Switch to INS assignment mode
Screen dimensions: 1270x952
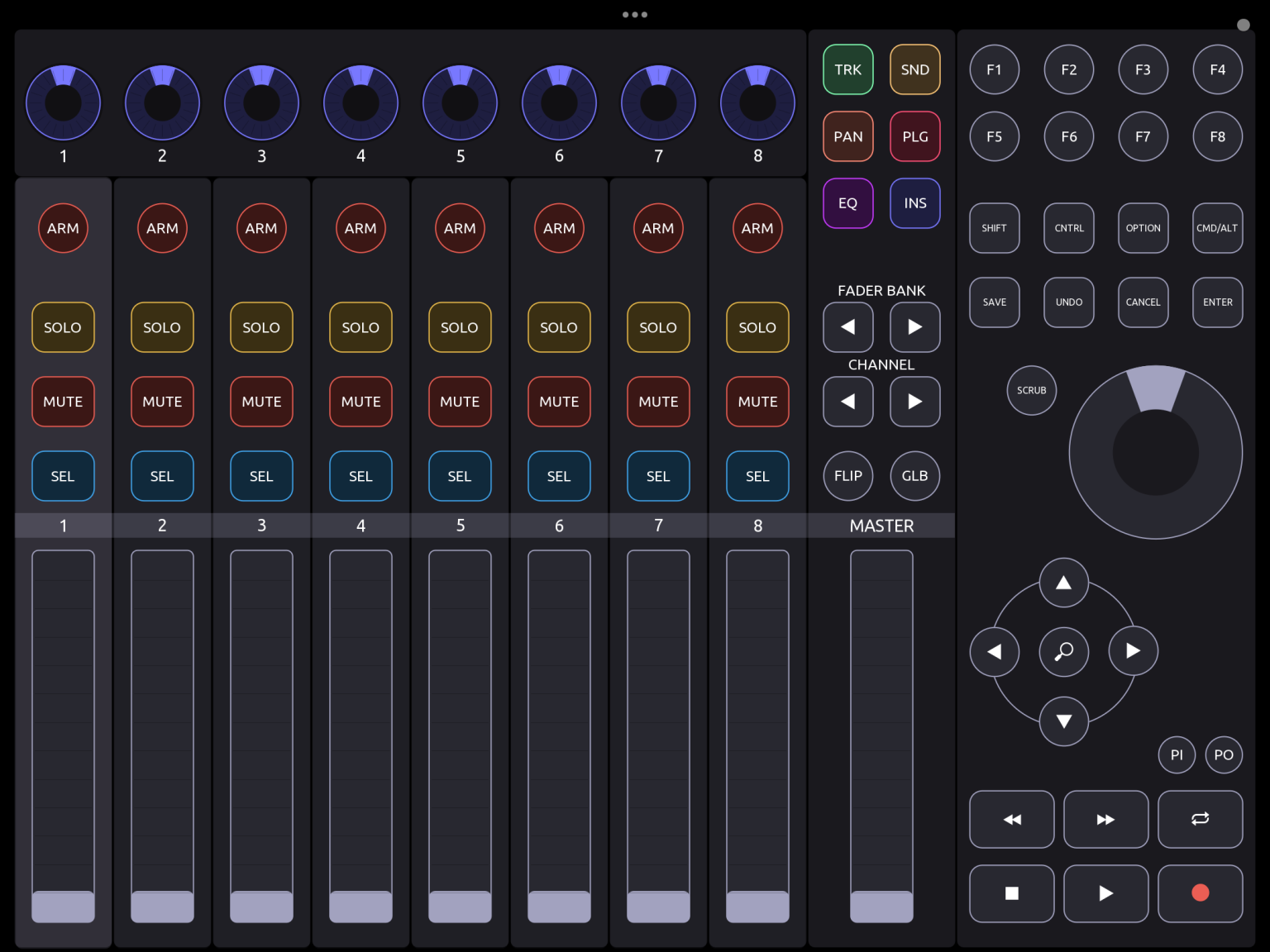[x=914, y=203]
